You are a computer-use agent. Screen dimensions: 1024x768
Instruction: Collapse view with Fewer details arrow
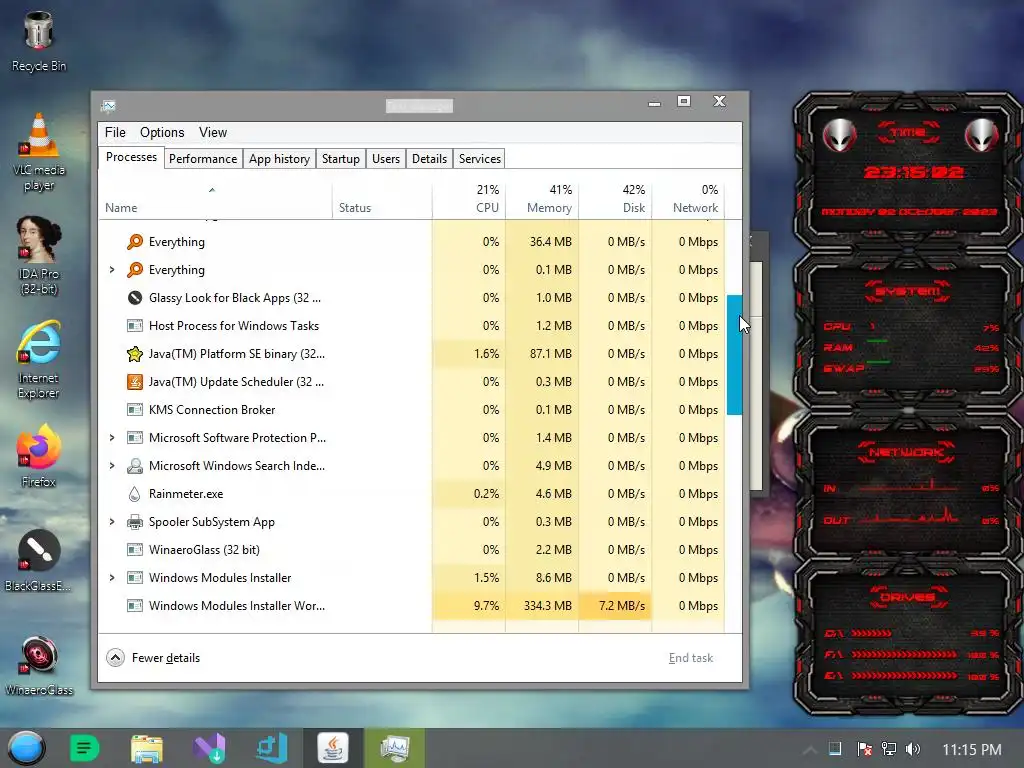116,658
